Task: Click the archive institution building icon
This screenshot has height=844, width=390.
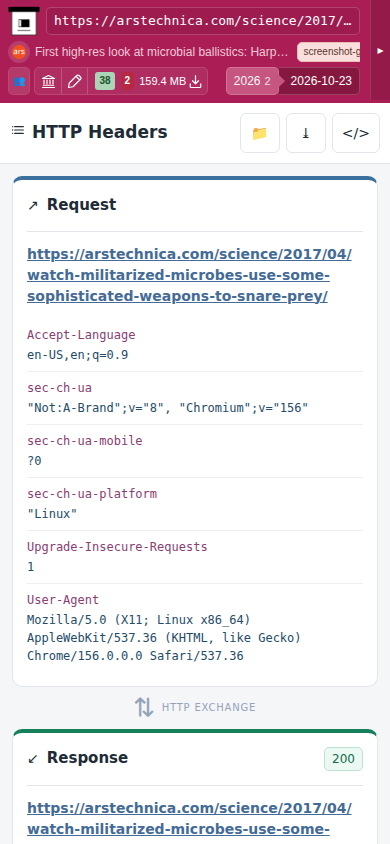Action: tap(48, 81)
